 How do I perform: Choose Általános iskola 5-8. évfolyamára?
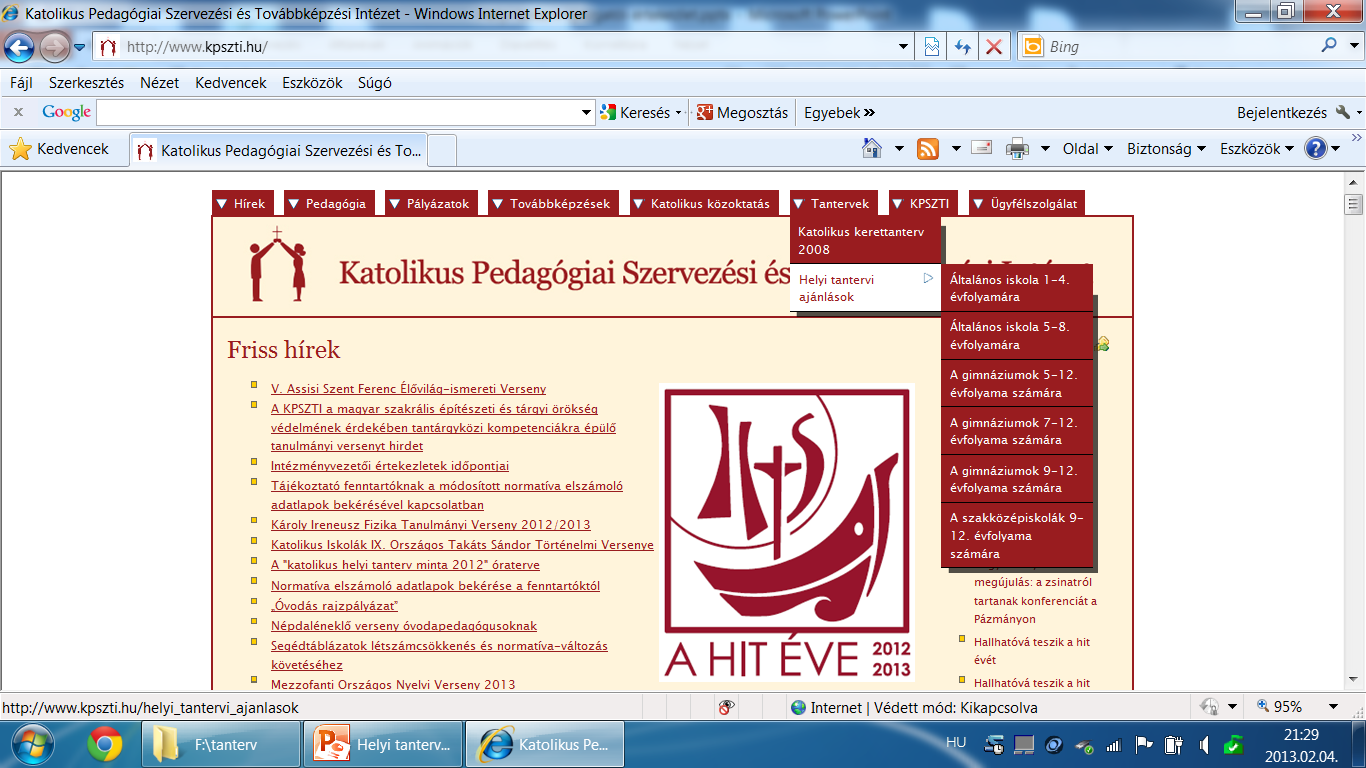[1017, 336]
